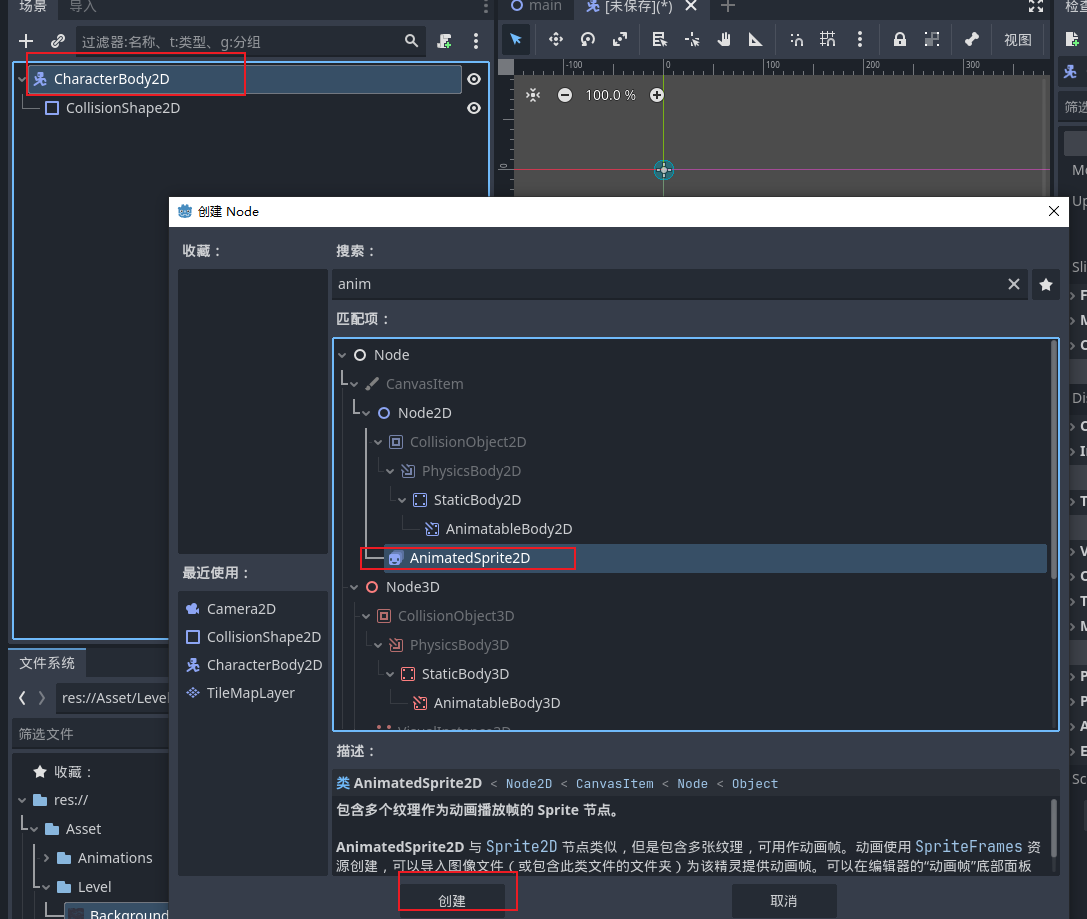Image resolution: width=1087 pixels, height=919 pixels.
Task: Click 创建 button to create node
Action: (452, 900)
